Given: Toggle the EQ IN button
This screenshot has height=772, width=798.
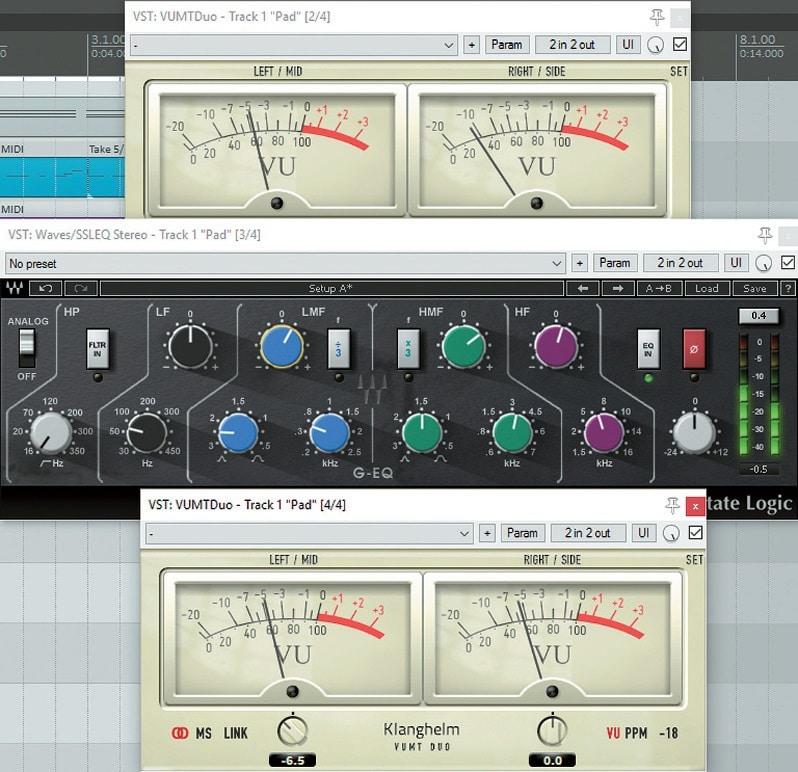Looking at the screenshot, I should tap(648, 349).
